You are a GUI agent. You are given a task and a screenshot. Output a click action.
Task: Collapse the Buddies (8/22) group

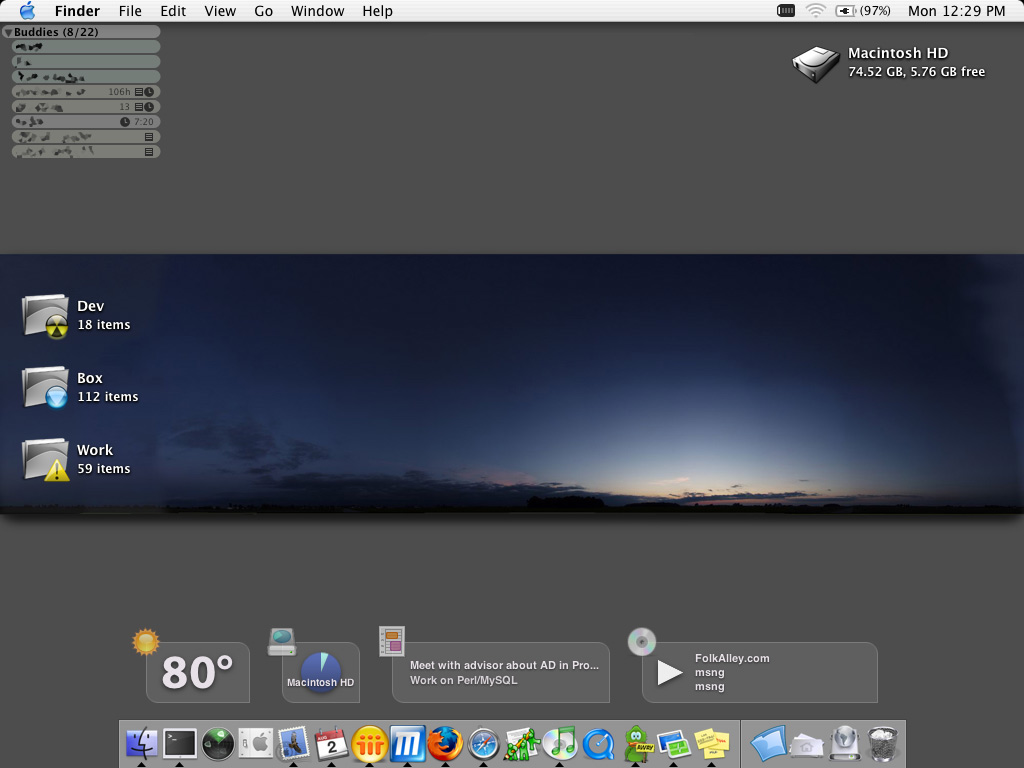click(x=8, y=32)
